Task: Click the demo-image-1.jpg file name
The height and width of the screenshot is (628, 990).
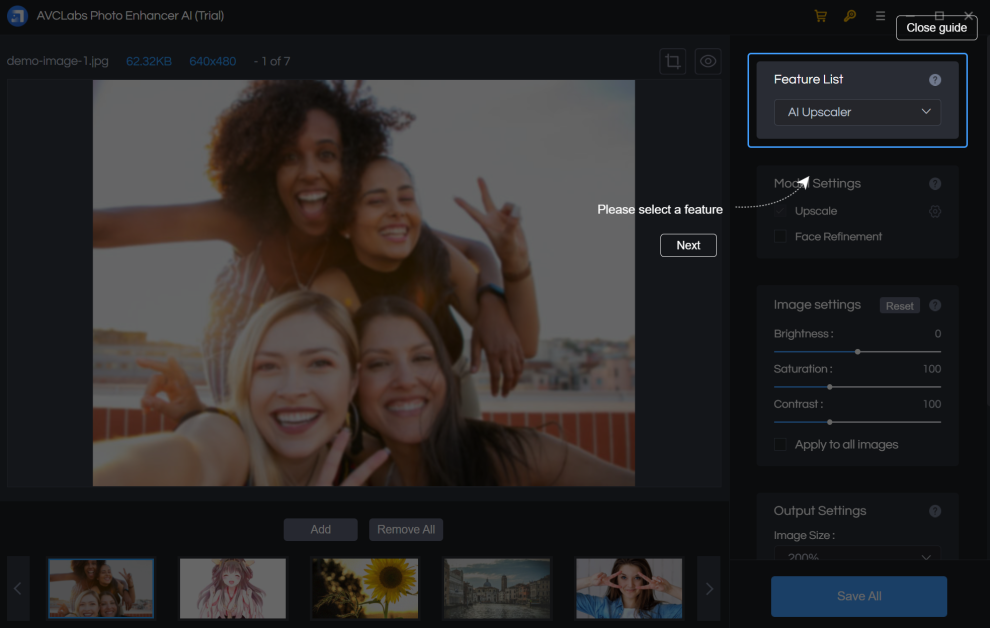Action: (57, 61)
